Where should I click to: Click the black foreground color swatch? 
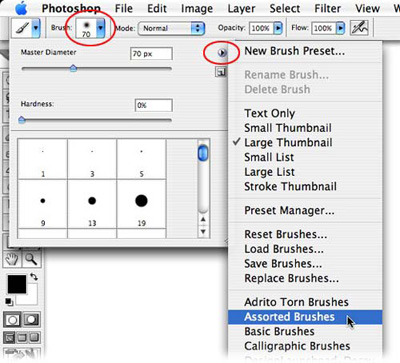point(17,284)
